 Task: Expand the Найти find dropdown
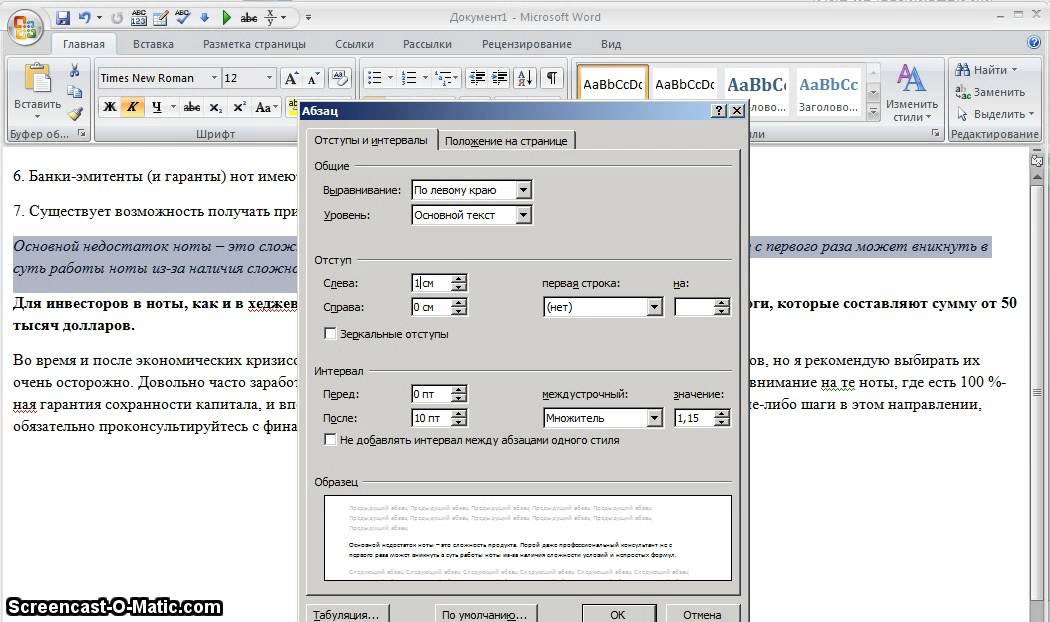tap(1014, 70)
